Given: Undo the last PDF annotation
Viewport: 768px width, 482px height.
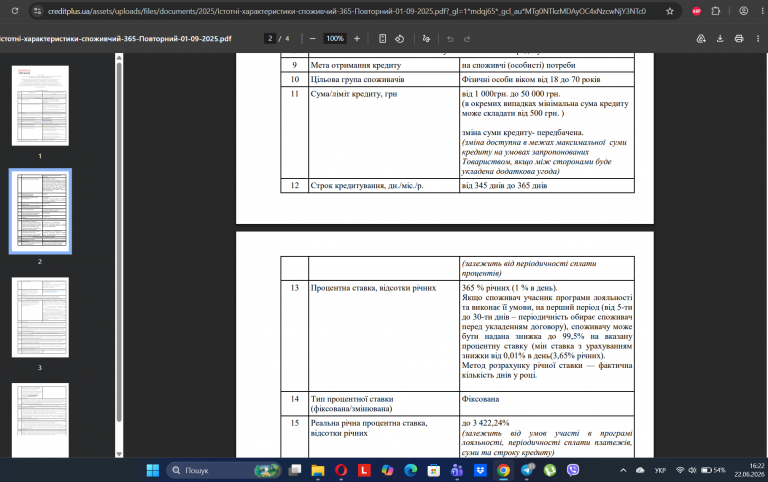Looking at the screenshot, I should click(450, 38).
